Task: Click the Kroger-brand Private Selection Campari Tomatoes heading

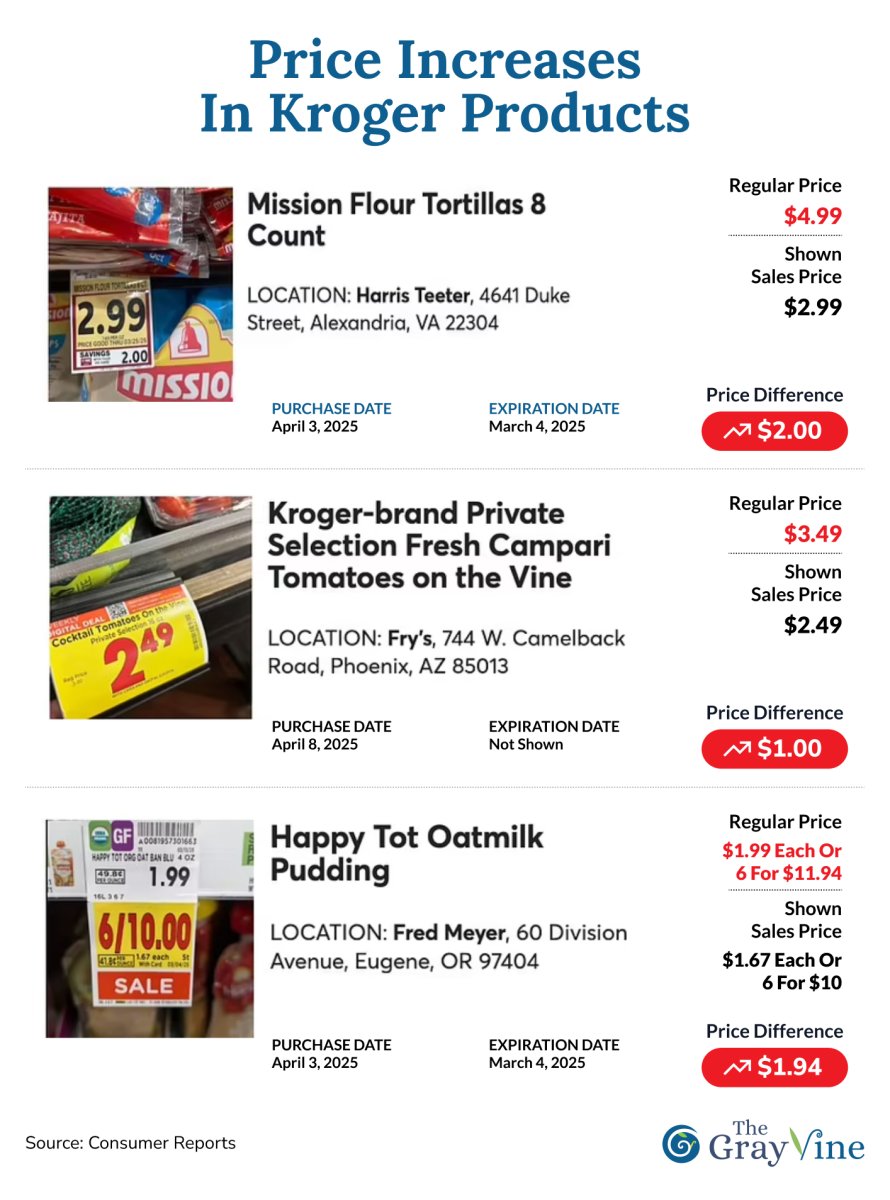Action: coord(438,545)
